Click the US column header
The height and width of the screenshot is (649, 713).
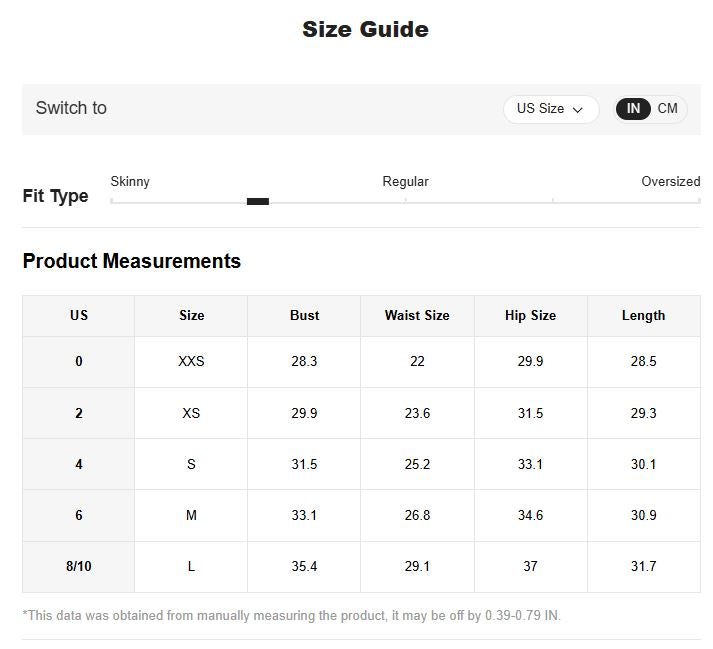point(79,315)
